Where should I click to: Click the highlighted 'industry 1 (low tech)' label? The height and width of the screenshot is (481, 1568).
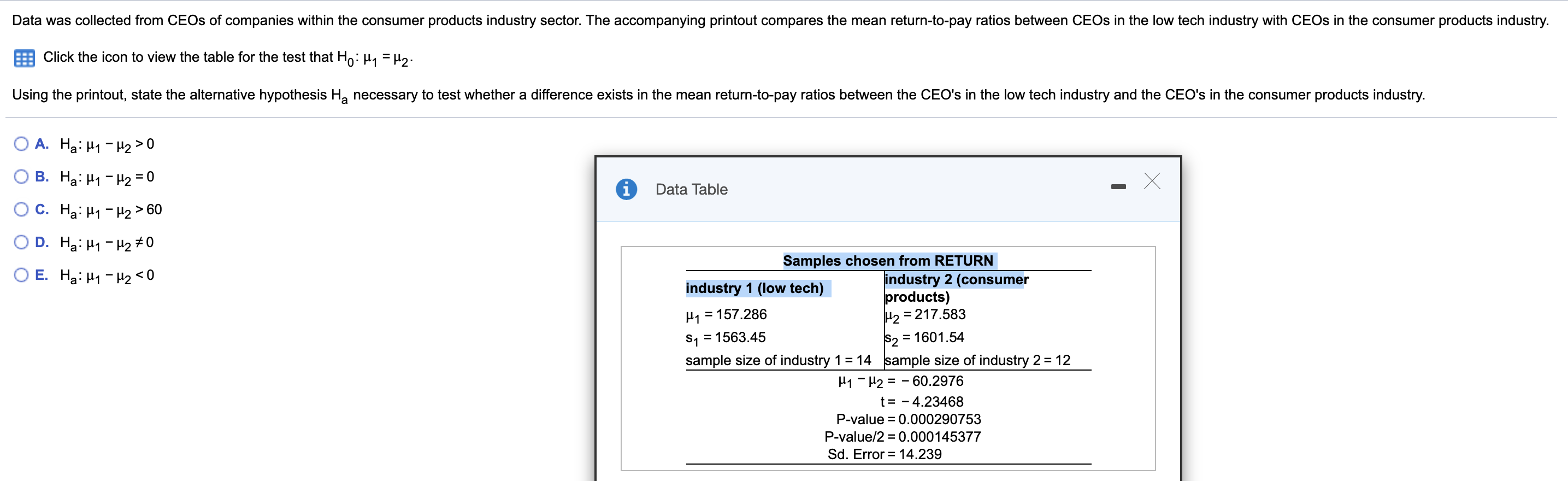tap(756, 288)
